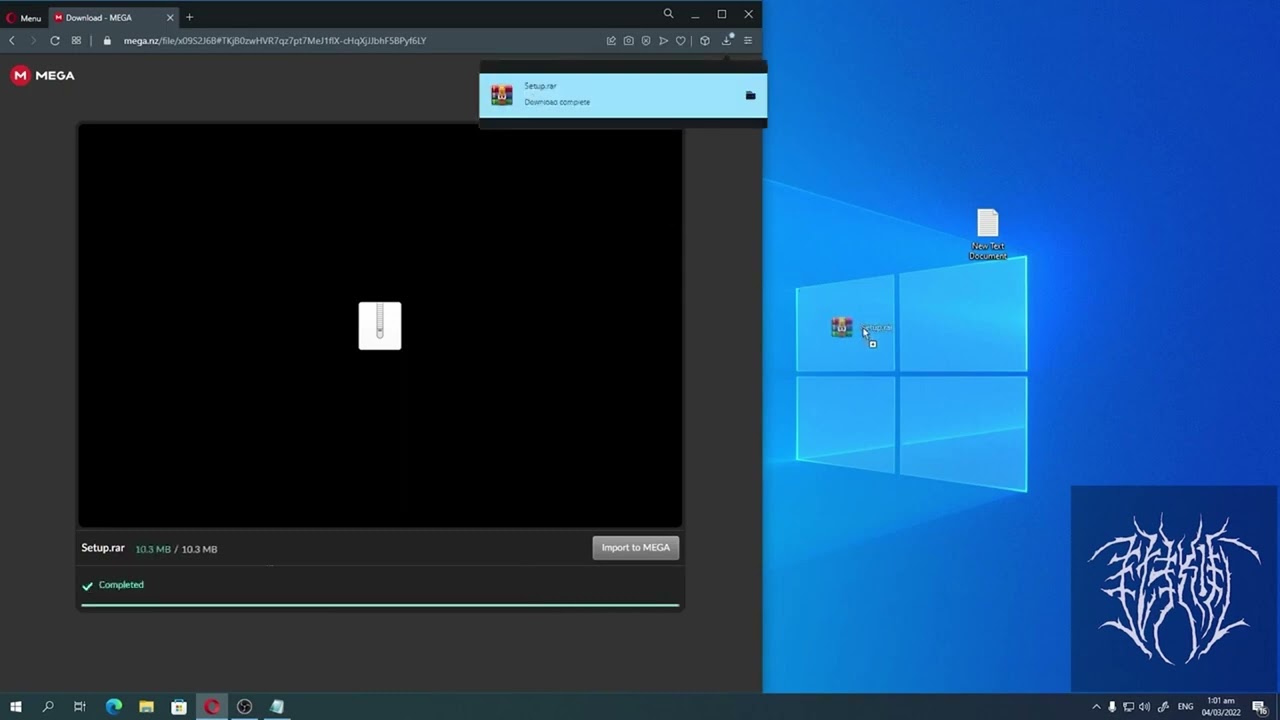1280x720 pixels.
Task: Click the zip file preview thumbnail
Action: coord(380,326)
